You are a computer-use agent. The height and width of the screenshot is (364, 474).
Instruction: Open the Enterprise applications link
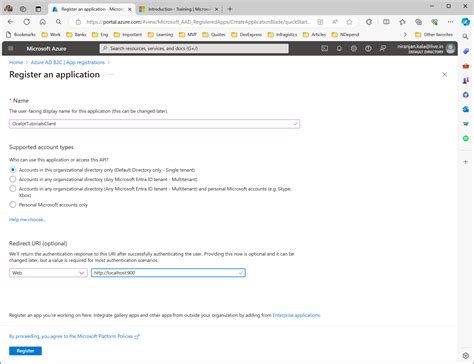coord(296,315)
